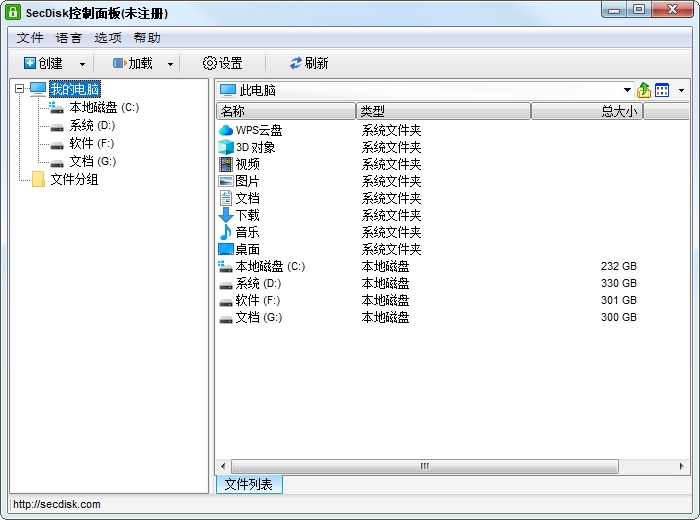Screen dimensions: 700x520
Task: Open the 语言 menu
Action: pos(69,38)
